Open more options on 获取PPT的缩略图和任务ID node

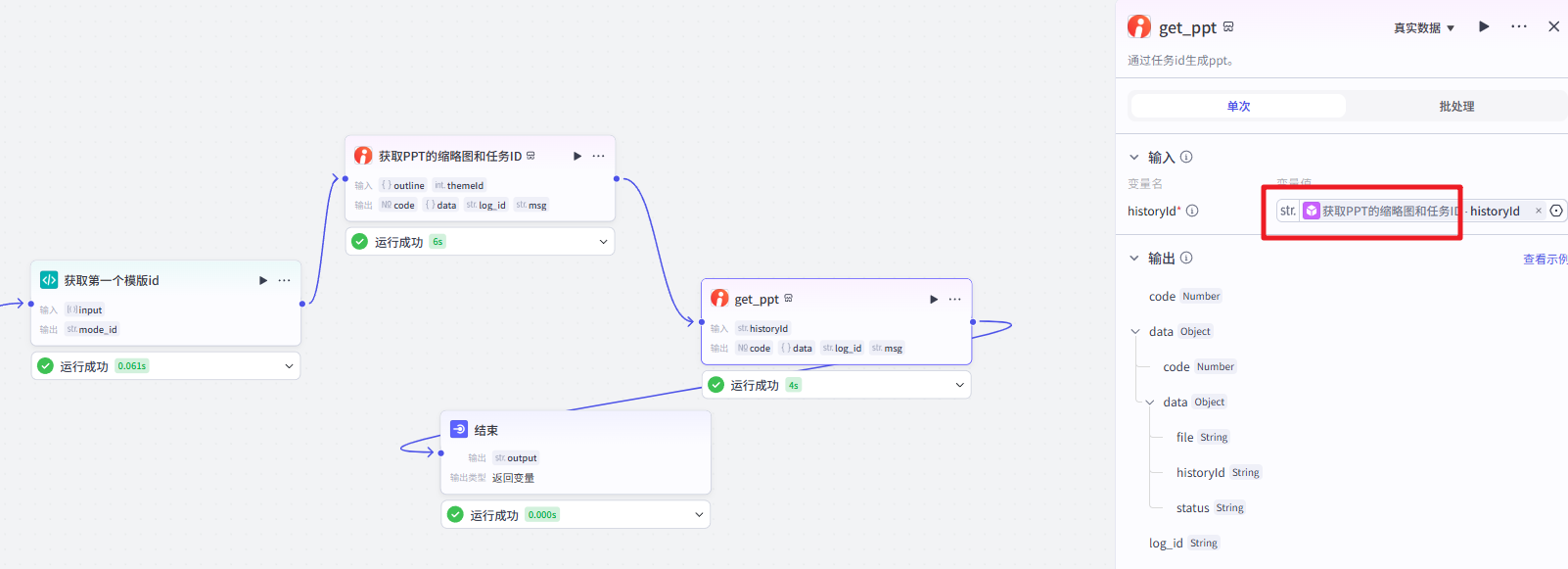coord(598,156)
